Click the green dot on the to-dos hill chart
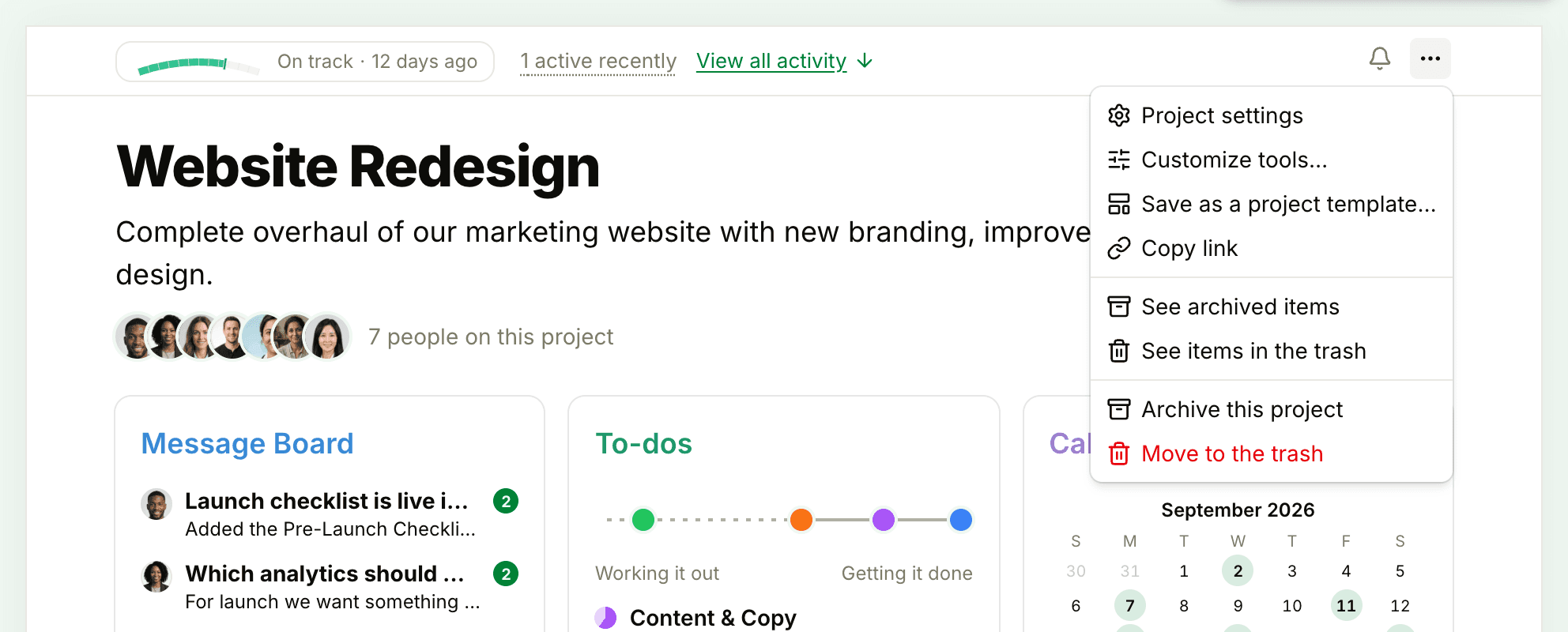This screenshot has width=1568, height=632. click(643, 520)
